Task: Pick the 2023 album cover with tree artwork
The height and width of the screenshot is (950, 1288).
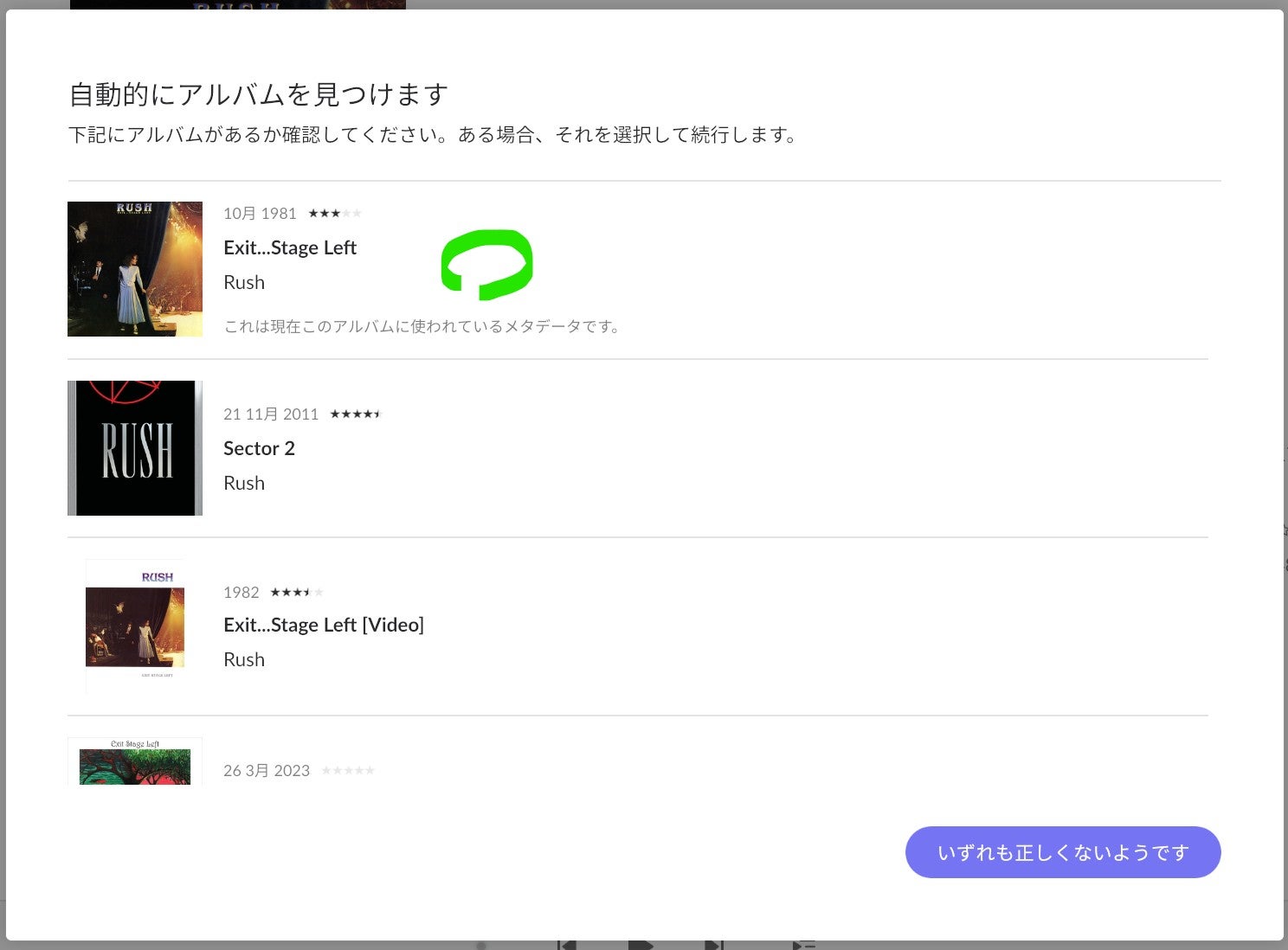Action: [135, 763]
